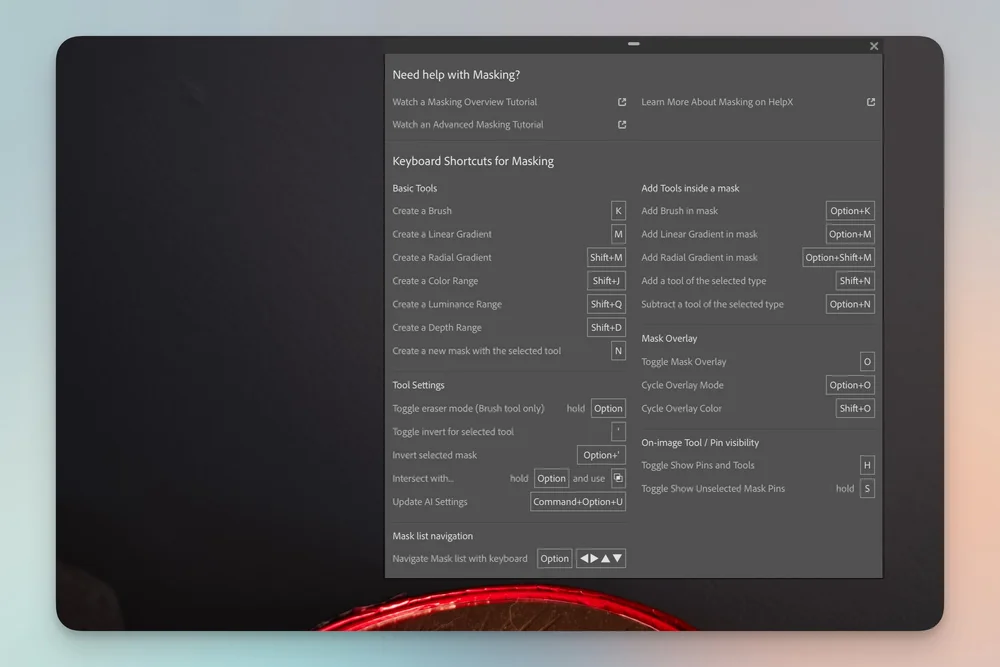Image resolution: width=1000 pixels, height=667 pixels.
Task: Click the Shift+M key for Radial Gradient
Action: (x=606, y=258)
